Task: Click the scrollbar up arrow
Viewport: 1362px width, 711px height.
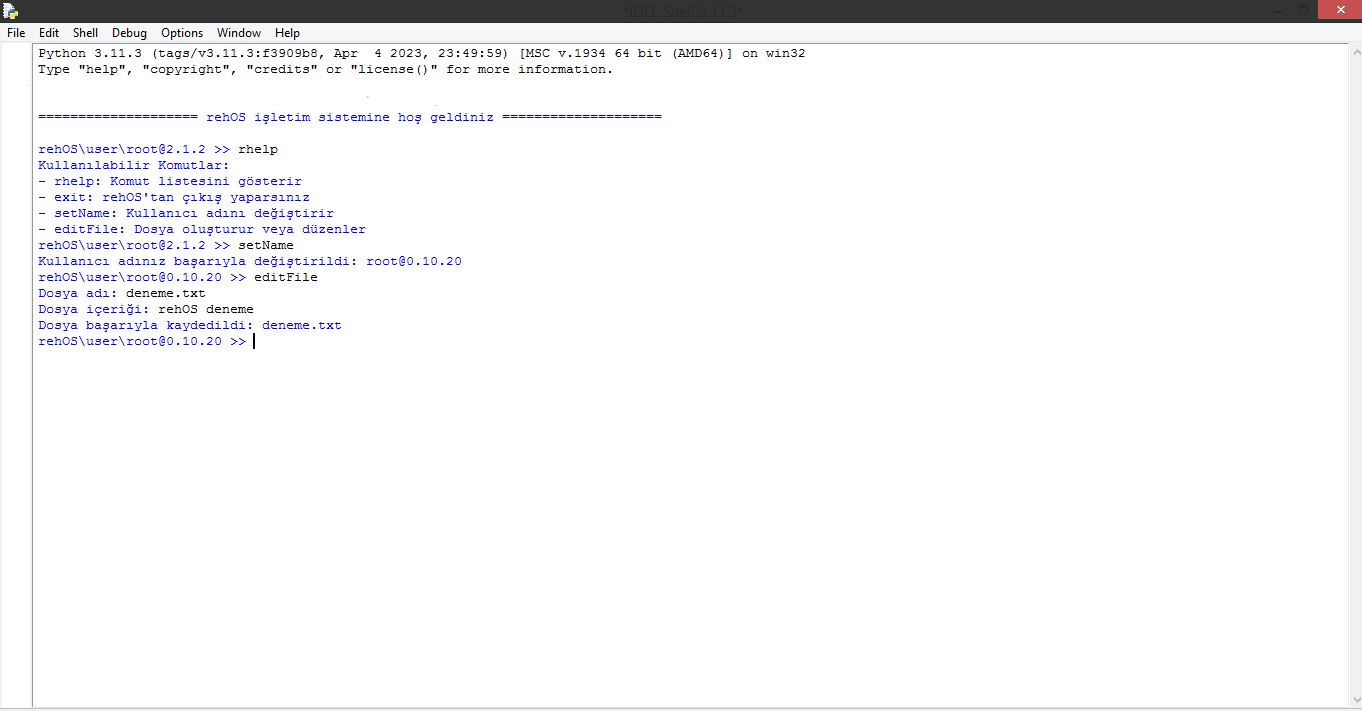Action: [1354, 51]
